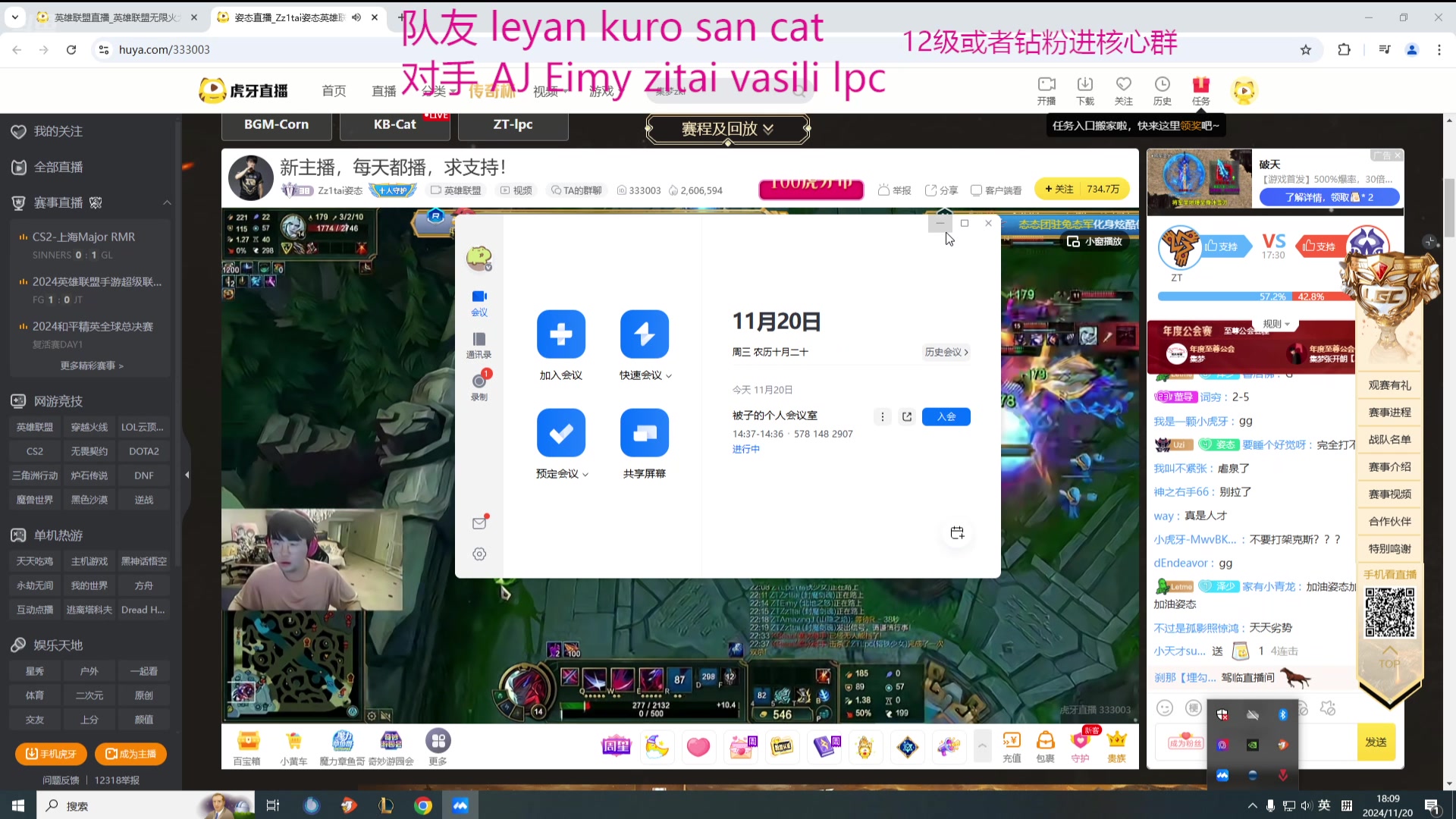Click the Huya 下载 download icon
The image size is (1456, 819).
point(1085,91)
